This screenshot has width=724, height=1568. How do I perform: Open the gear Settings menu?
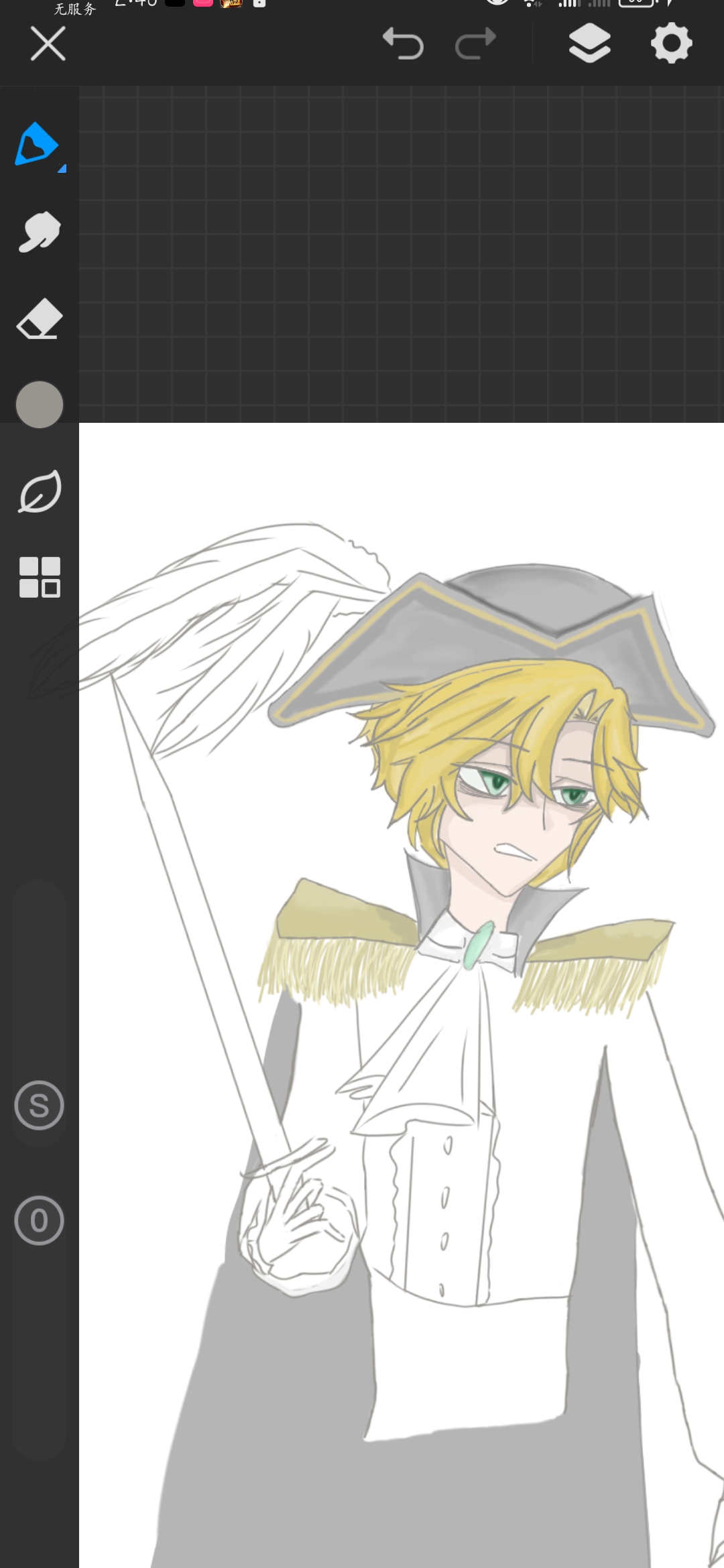tap(671, 44)
